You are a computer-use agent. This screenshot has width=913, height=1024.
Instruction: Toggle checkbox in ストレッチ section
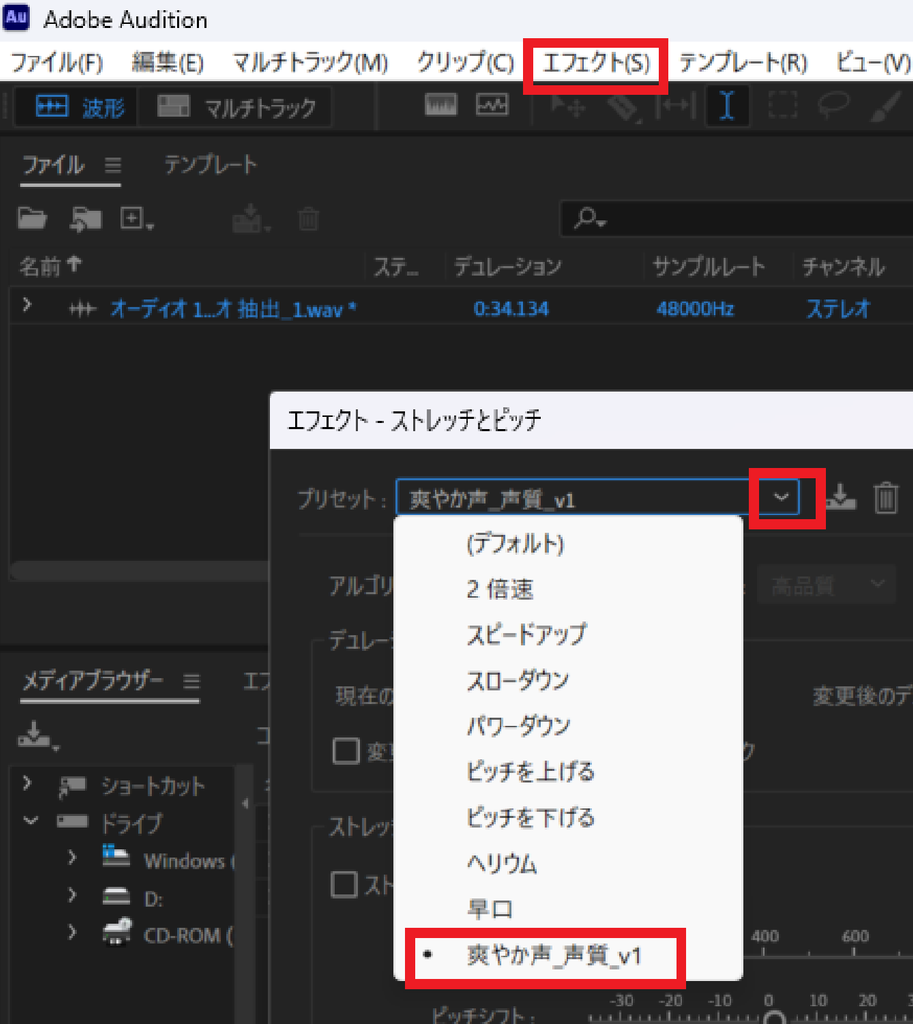point(344,885)
